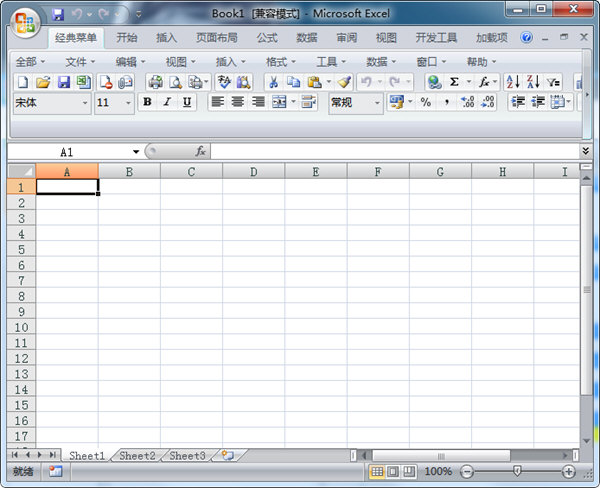Toggle Bold formatting
600x488 pixels.
147,102
